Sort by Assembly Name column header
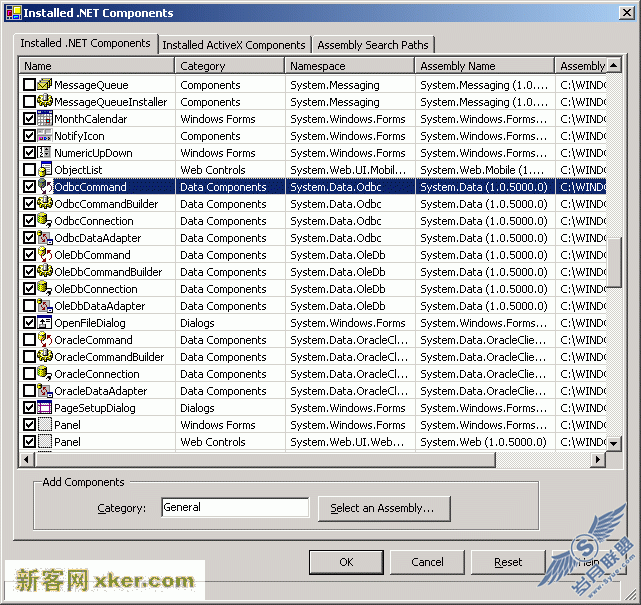 tap(484, 66)
